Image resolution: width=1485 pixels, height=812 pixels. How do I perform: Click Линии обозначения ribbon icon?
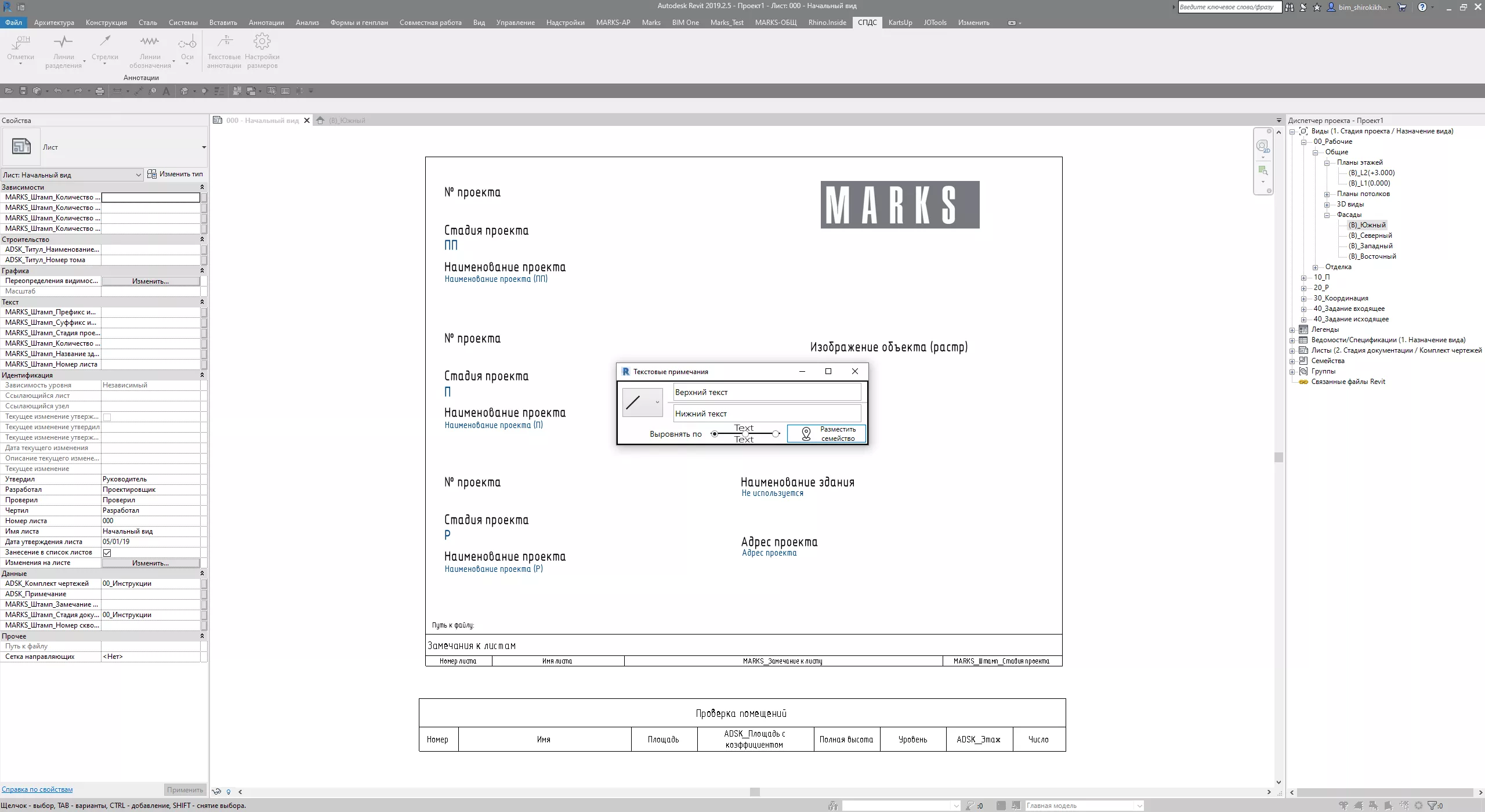(x=150, y=42)
